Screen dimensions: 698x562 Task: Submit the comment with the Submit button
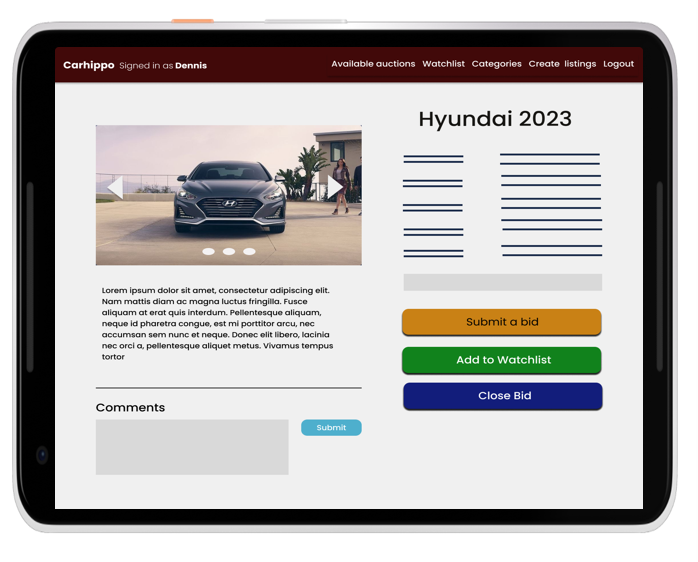coord(331,428)
